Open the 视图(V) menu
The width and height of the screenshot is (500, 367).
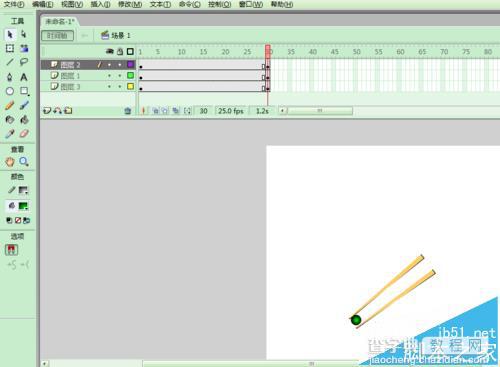(x=72, y=4)
